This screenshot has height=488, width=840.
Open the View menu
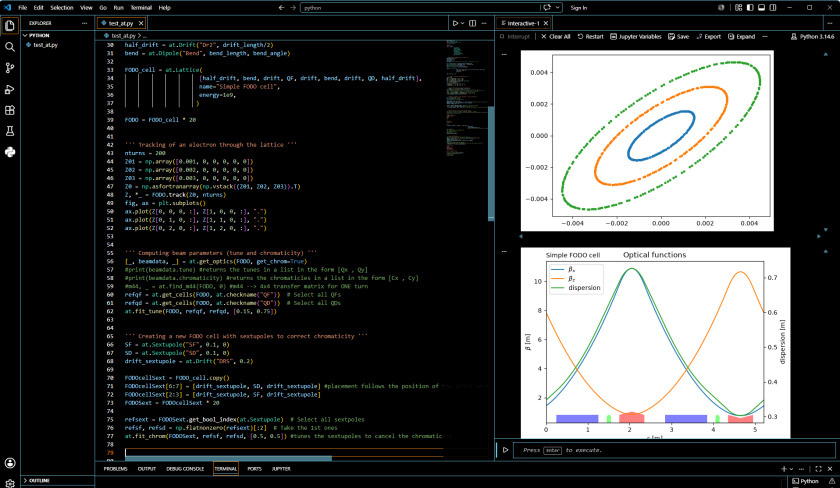click(x=86, y=7)
